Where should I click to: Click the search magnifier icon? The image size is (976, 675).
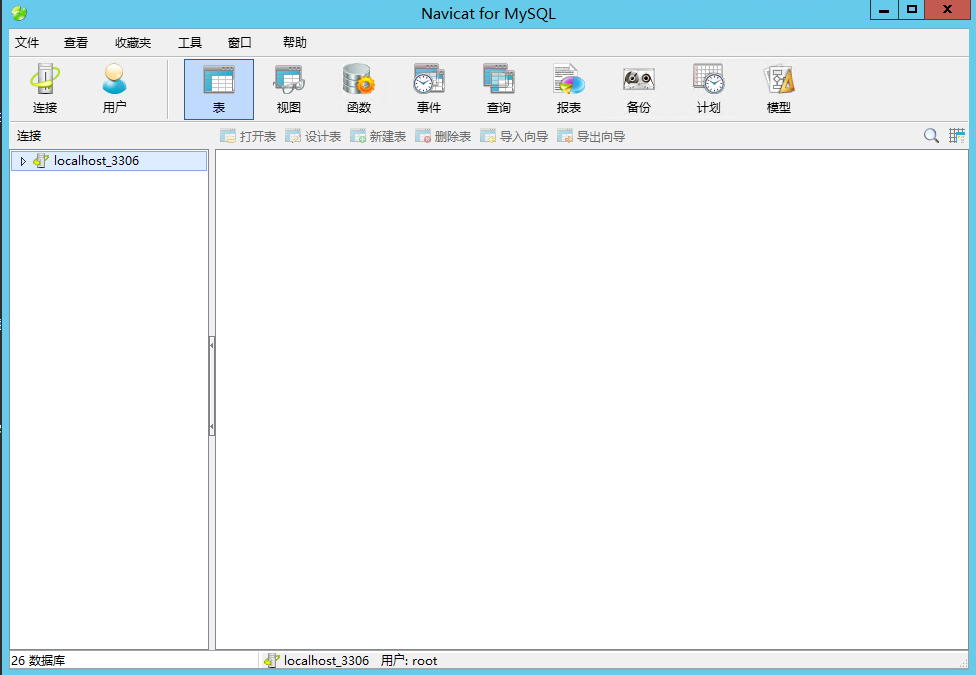[x=930, y=135]
